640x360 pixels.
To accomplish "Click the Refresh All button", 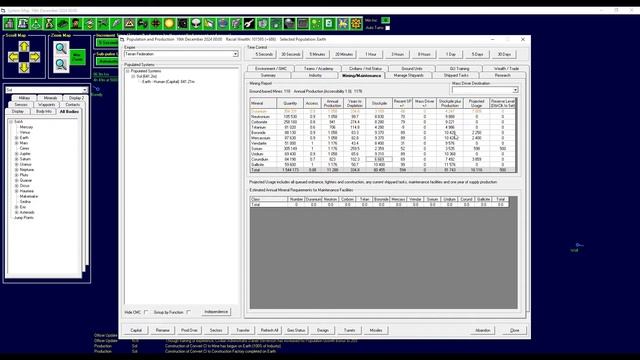I will pos(269,330).
